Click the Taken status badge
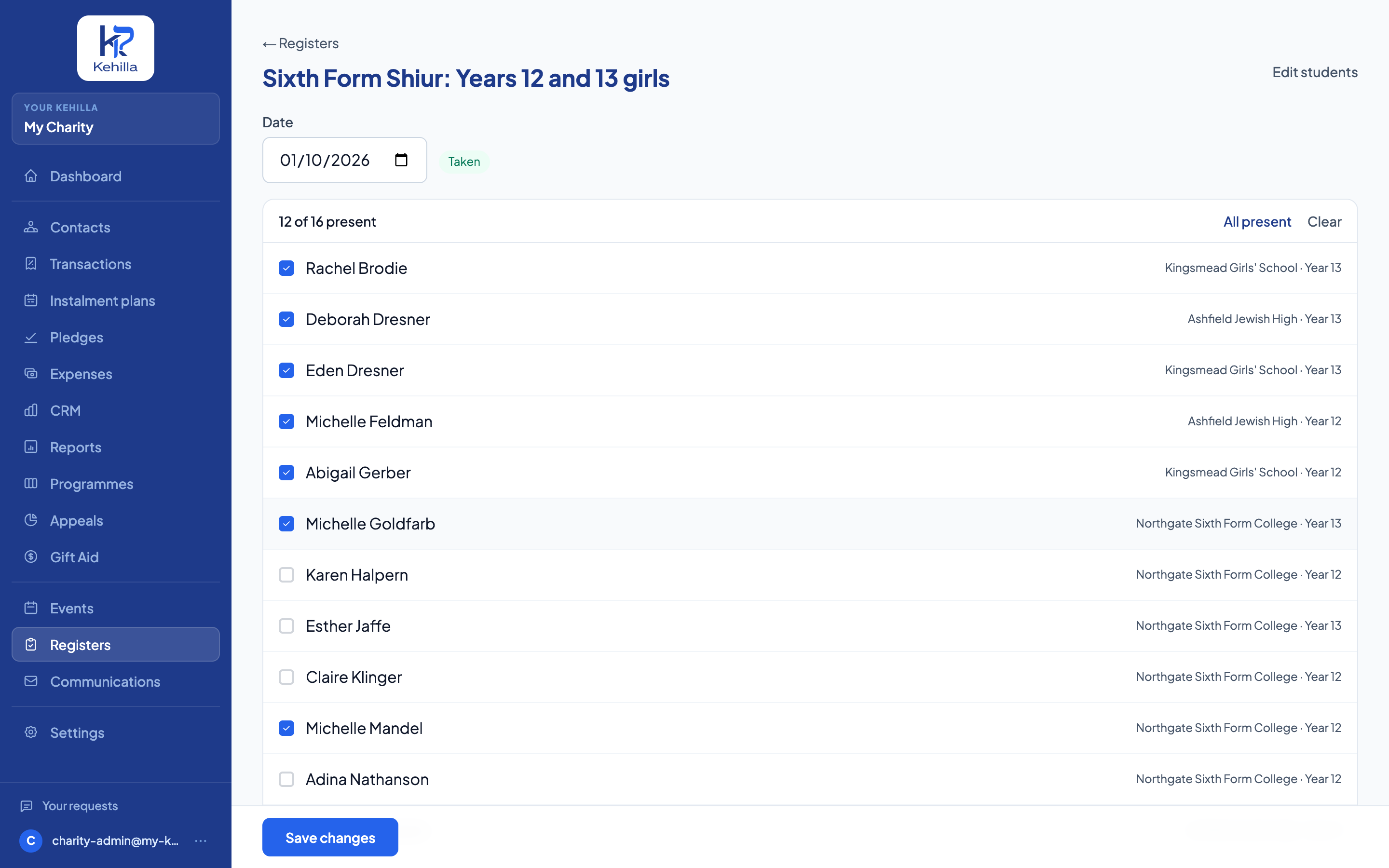The height and width of the screenshot is (868, 1389). pos(464,162)
